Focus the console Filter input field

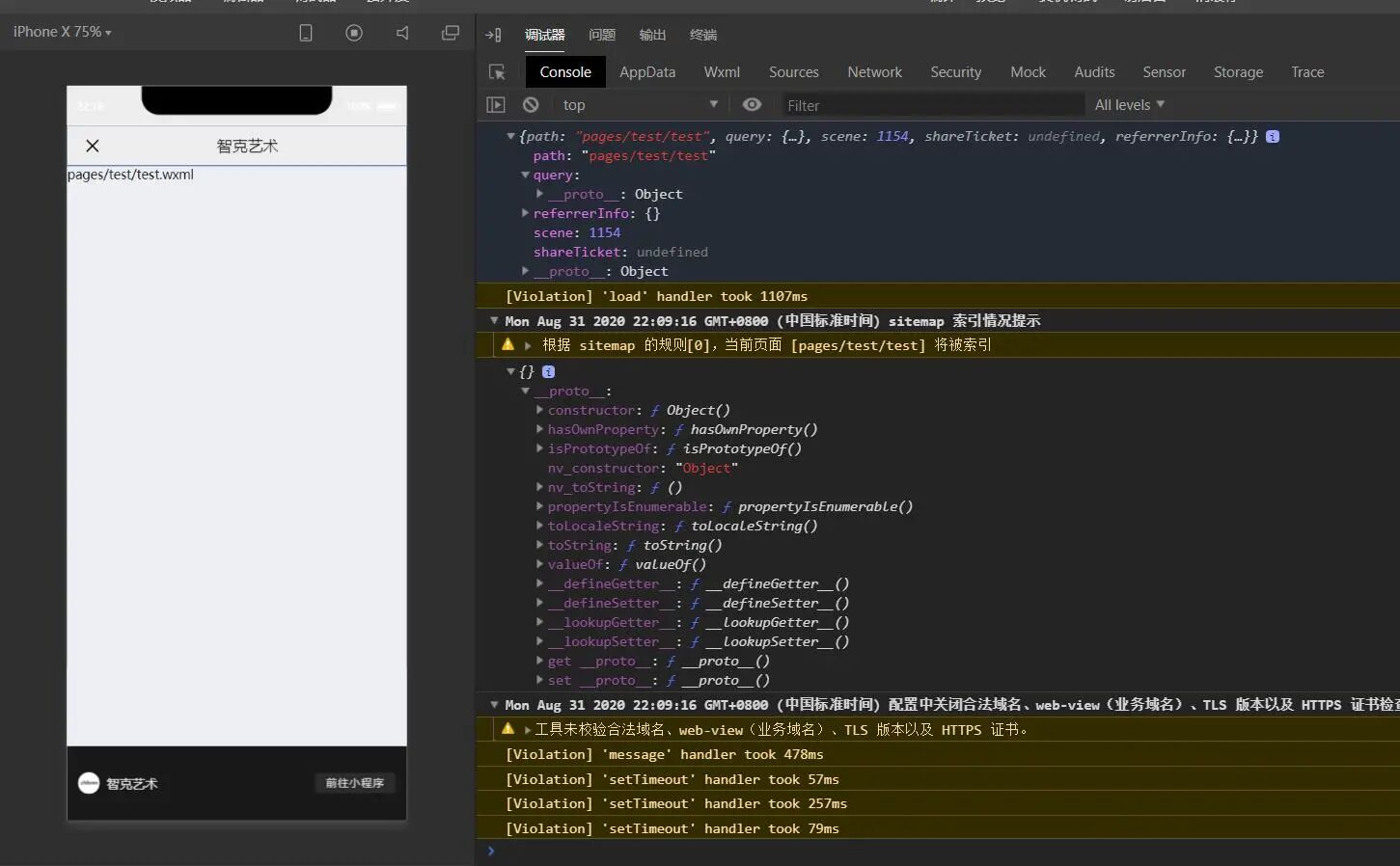coord(931,105)
